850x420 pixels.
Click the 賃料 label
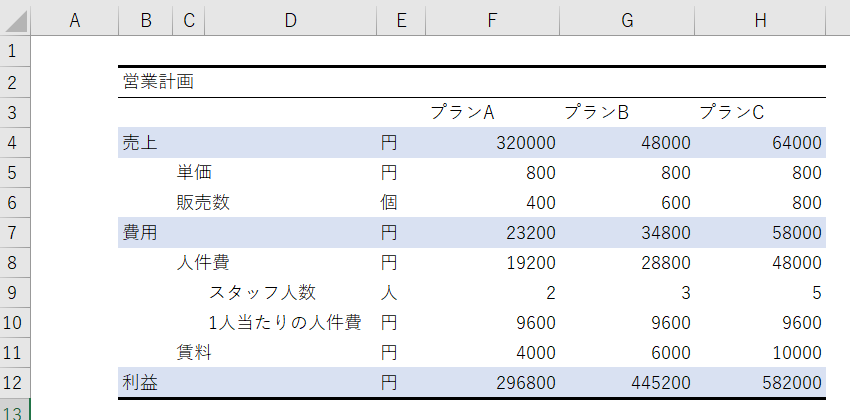pyautogui.click(x=194, y=353)
